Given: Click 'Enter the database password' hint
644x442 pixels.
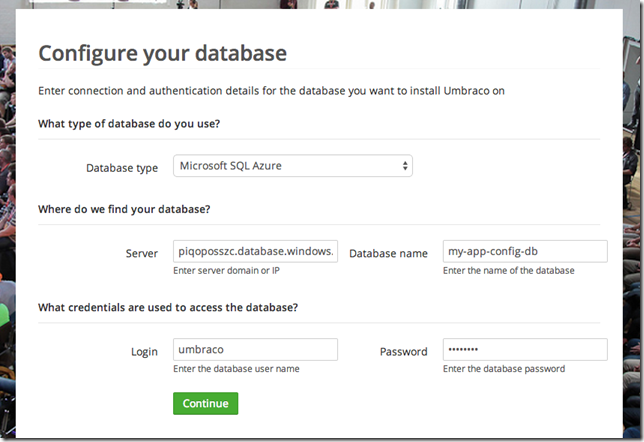Looking at the screenshot, I should coord(504,369).
